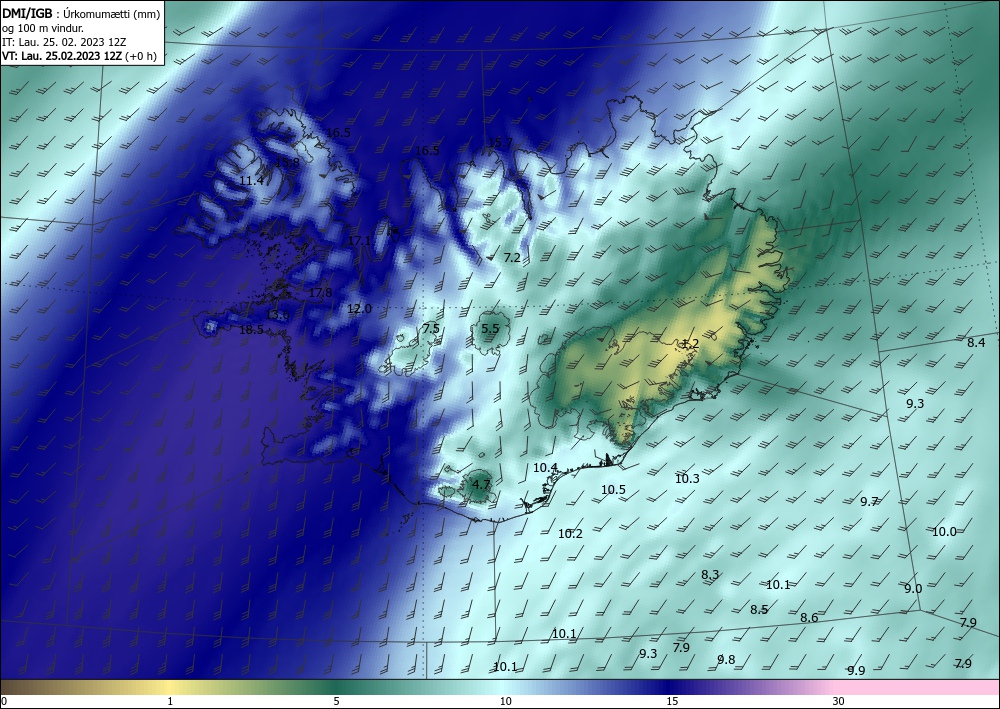Screen dimensions: 1000x709
Task: Click the 5.5 glacier value
Action: click(x=490, y=329)
